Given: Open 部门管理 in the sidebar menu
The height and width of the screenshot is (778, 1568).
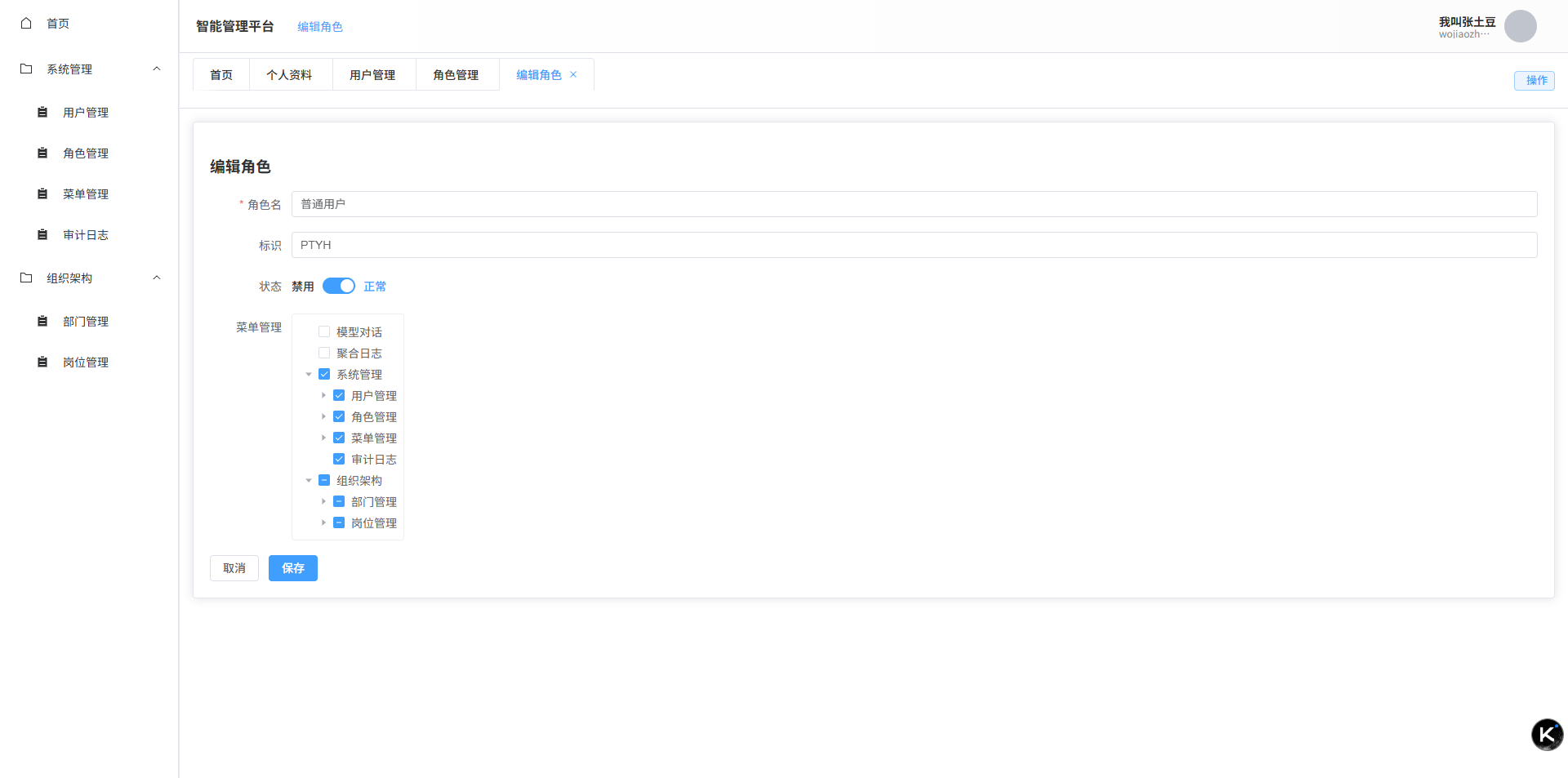Looking at the screenshot, I should pyautogui.click(x=89, y=321).
